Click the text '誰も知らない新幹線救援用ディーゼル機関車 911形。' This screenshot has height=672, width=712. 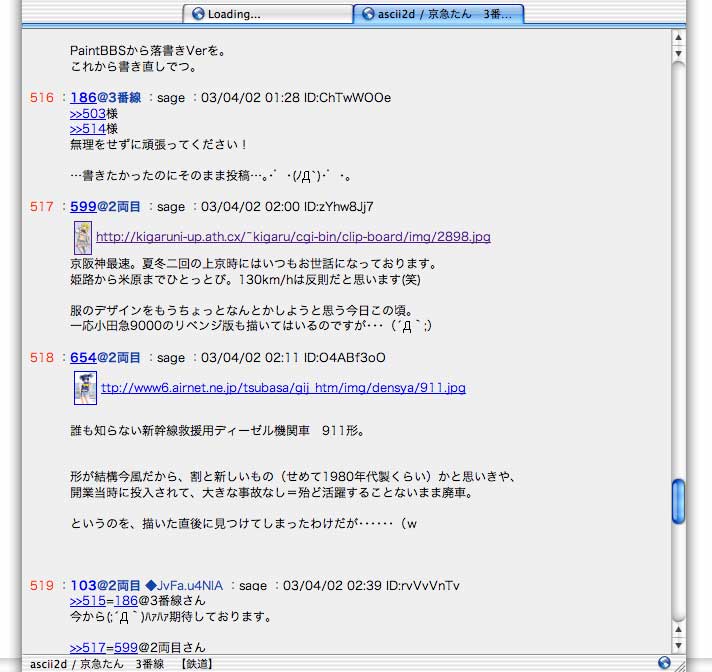pyautogui.click(x=217, y=430)
